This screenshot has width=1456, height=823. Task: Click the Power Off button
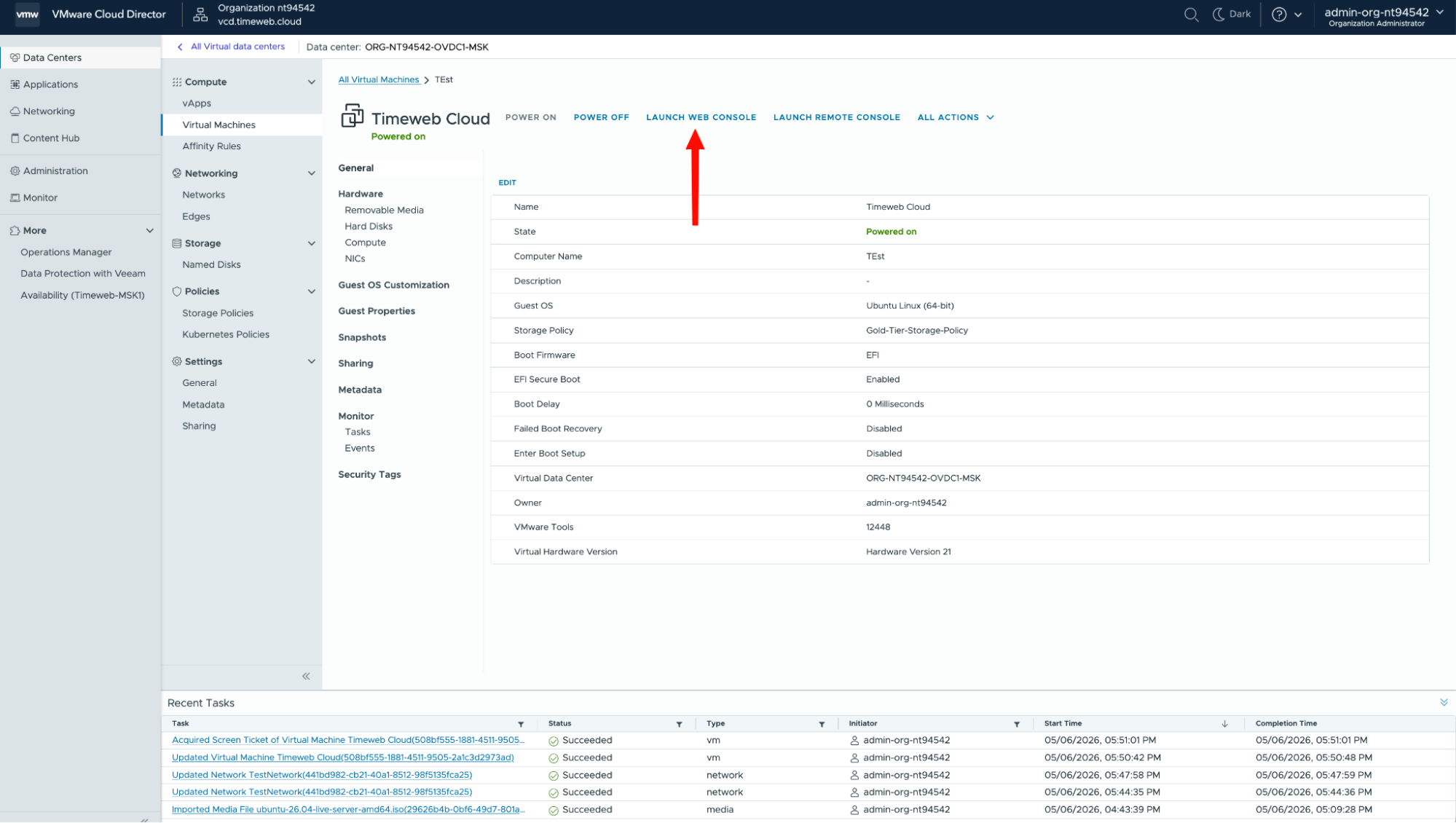pyautogui.click(x=601, y=117)
